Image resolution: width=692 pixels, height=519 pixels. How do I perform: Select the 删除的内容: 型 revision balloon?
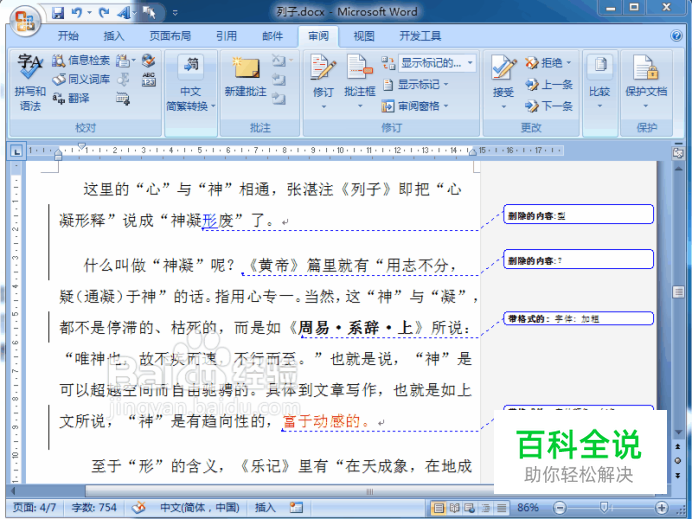(x=578, y=214)
